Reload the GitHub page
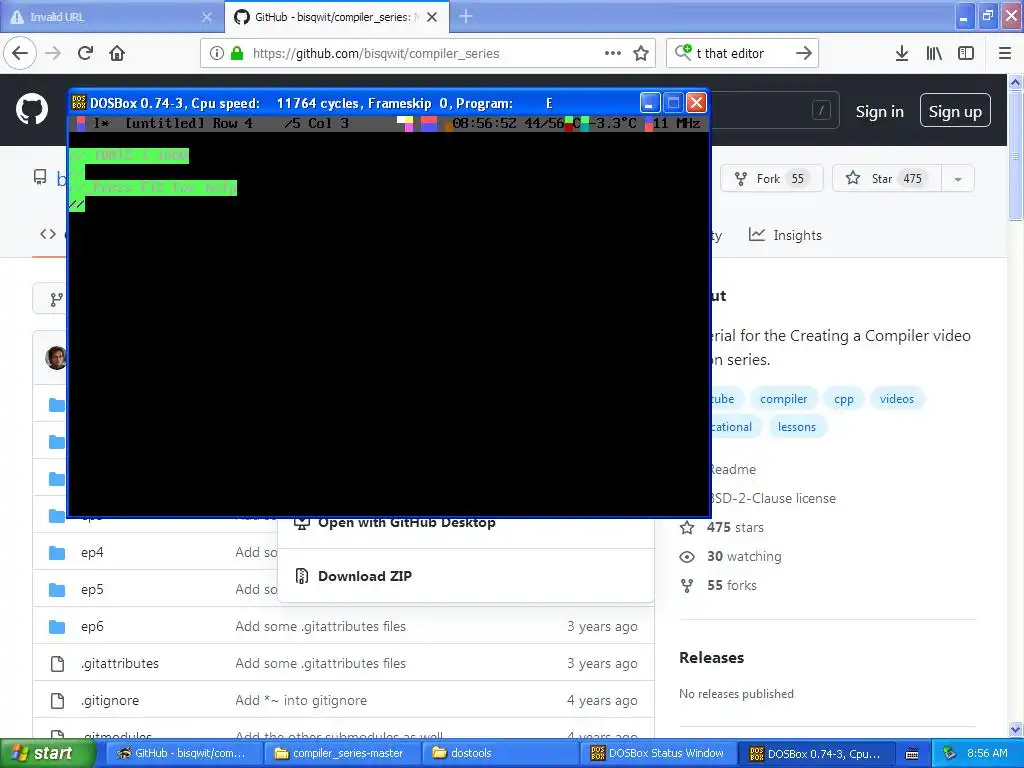This screenshot has height=768, width=1024. (85, 53)
